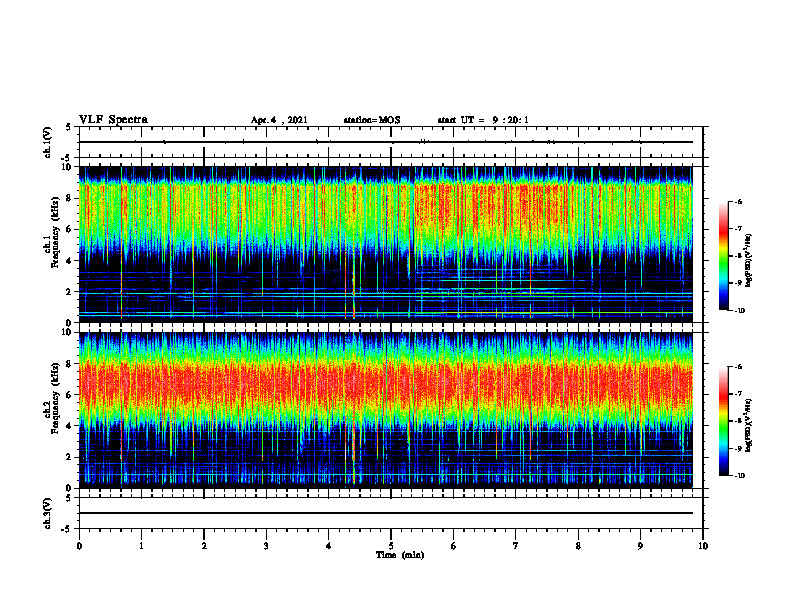This screenshot has height=612, width=792.
Task: Click the "Time (min)" axis label
Action: pos(400,555)
